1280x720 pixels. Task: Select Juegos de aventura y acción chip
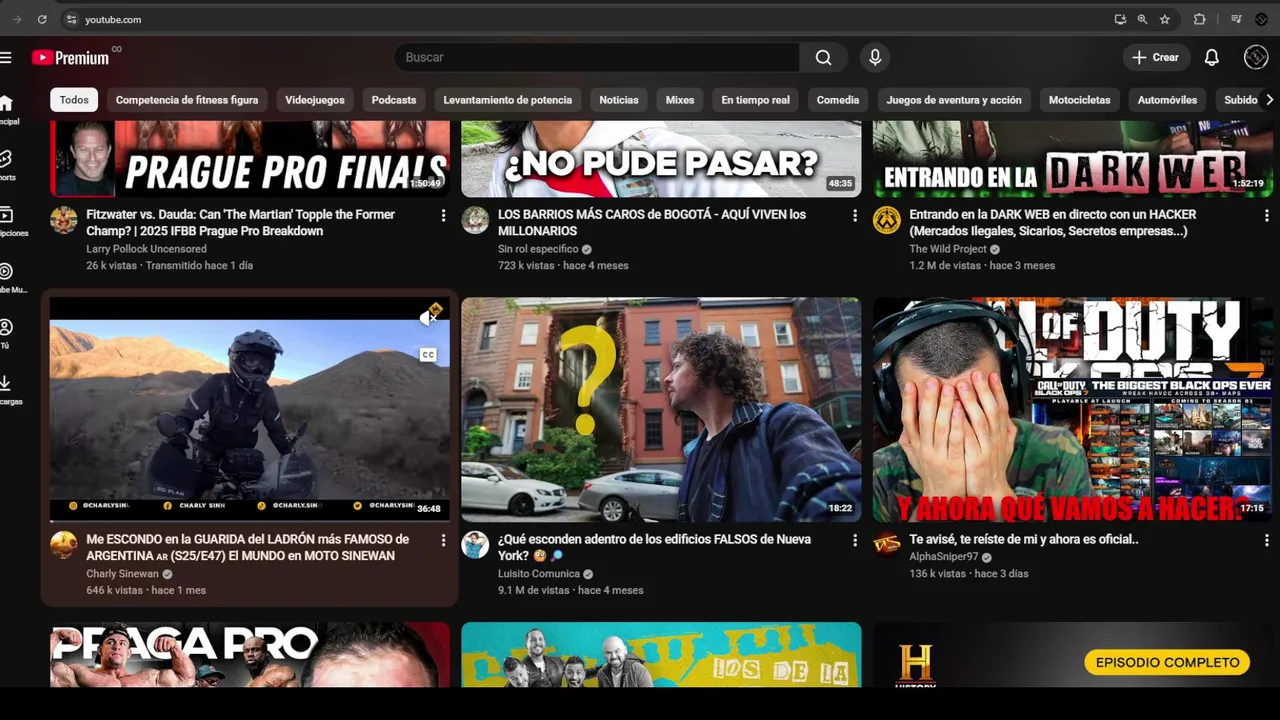pyautogui.click(x=954, y=100)
